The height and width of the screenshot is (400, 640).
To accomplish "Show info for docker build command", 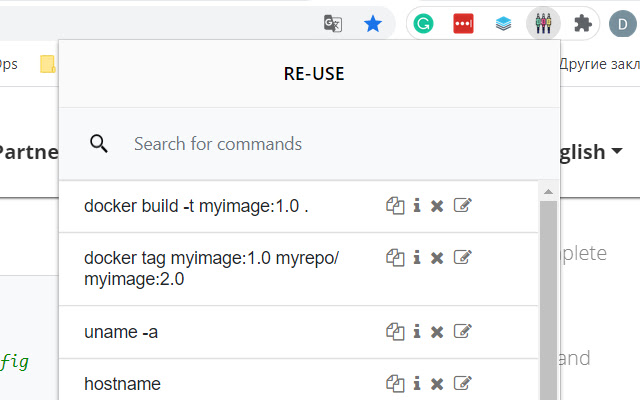I will point(417,205).
